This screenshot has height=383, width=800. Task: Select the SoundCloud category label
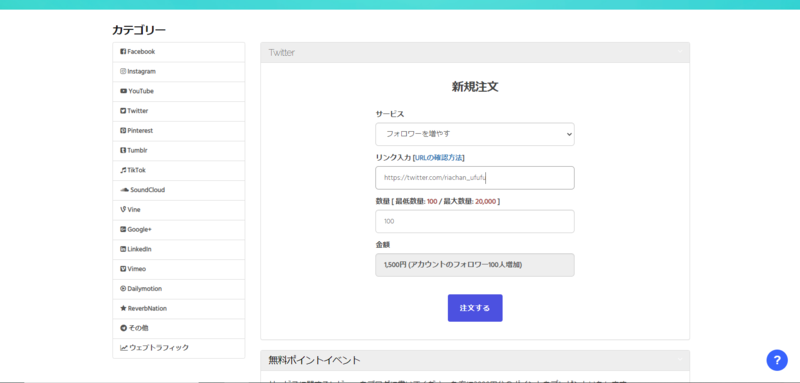pyautogui.click(x=147, y=190)
